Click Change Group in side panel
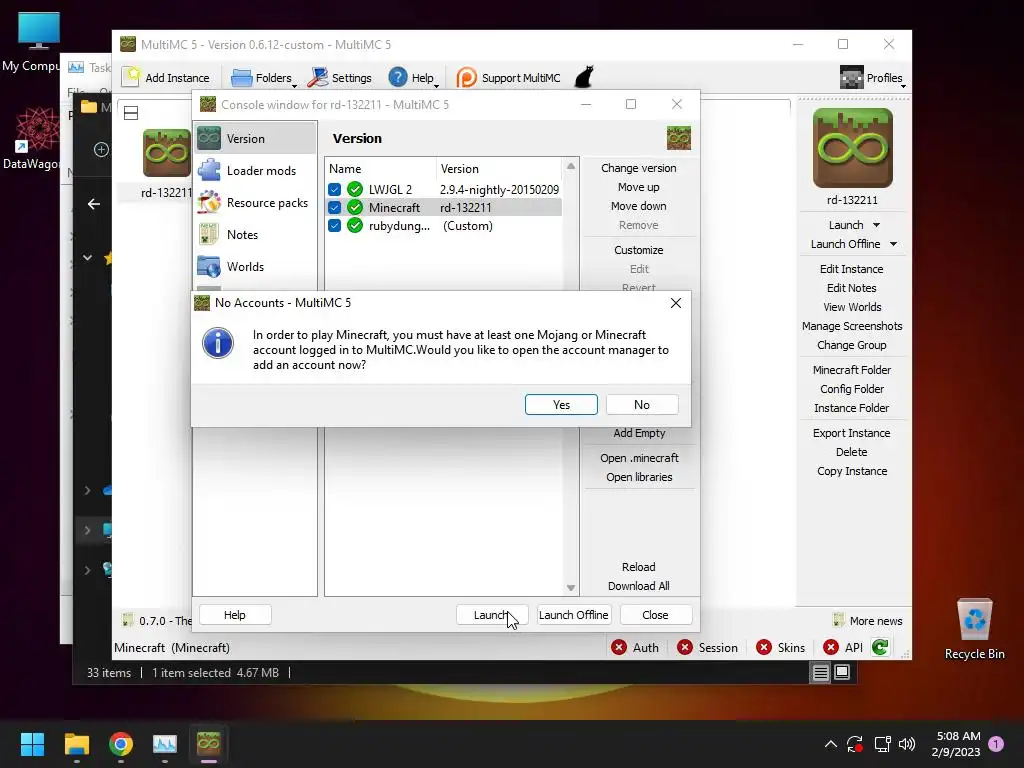This screenshot has width=1024, height=768. [x=852, y=345]
